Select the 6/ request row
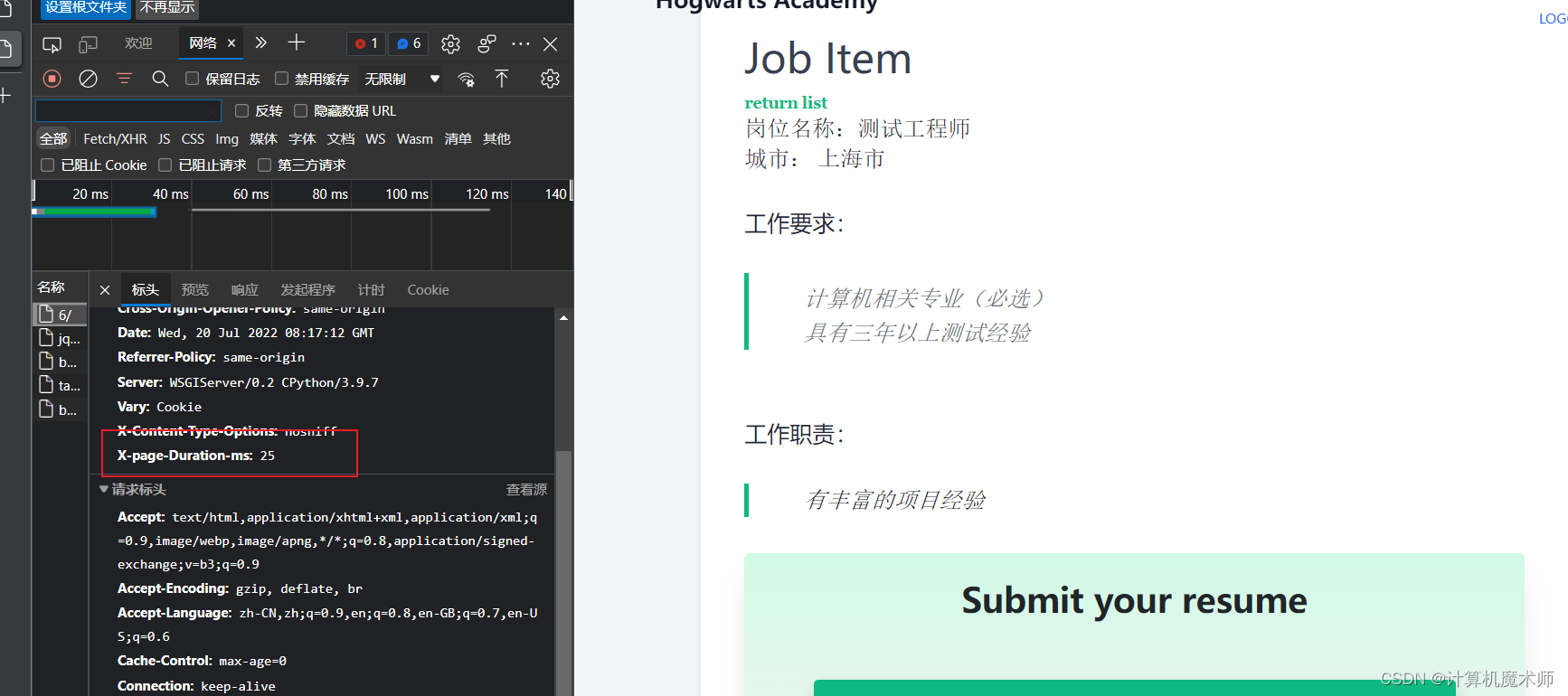The width and height of the screenshot is (1568, 696). coord(60,315)
